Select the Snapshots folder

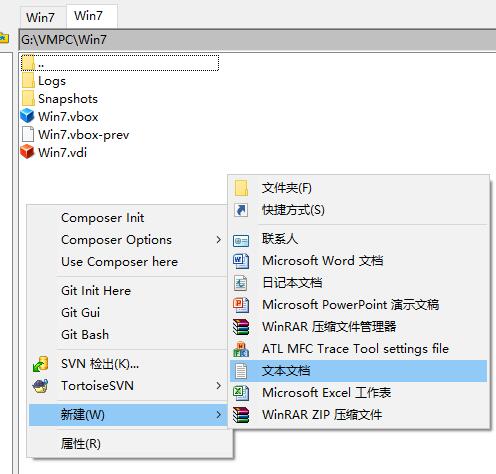click(x=60, y=99)
